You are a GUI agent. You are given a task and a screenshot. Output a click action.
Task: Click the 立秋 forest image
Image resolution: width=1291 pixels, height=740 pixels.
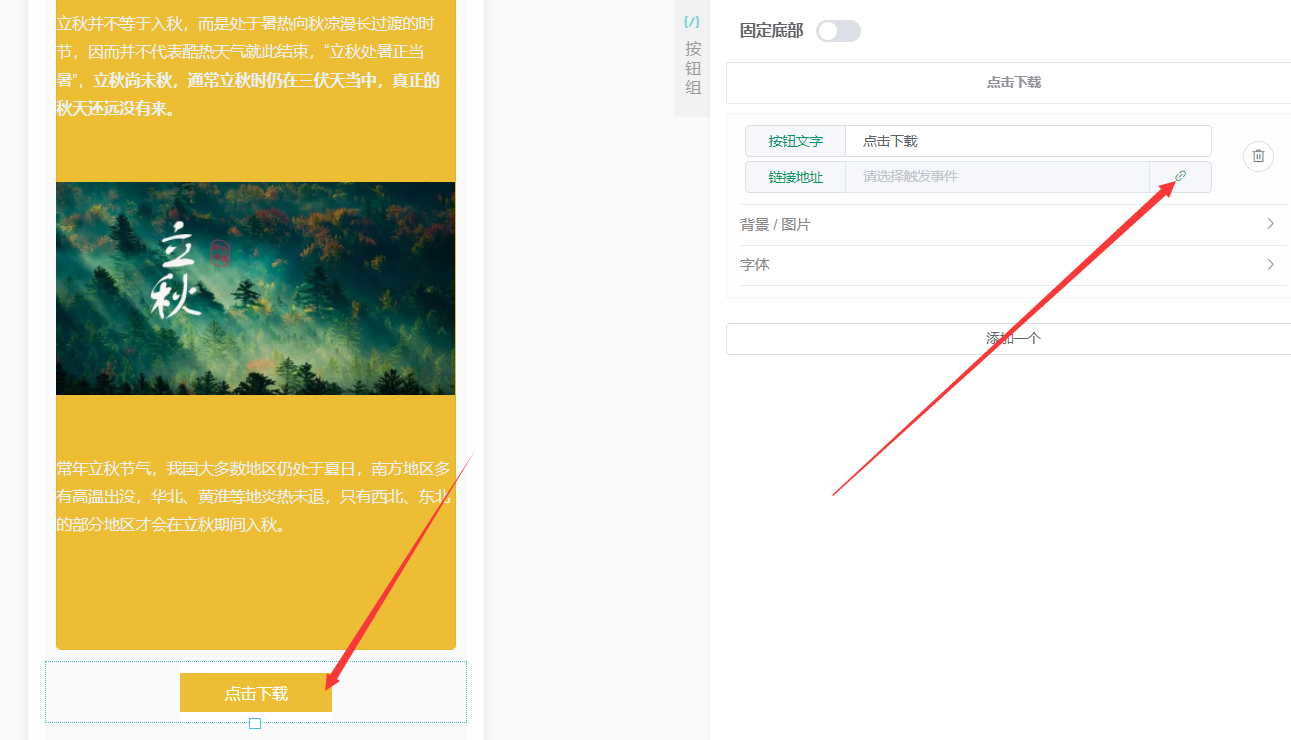(256, 288)
